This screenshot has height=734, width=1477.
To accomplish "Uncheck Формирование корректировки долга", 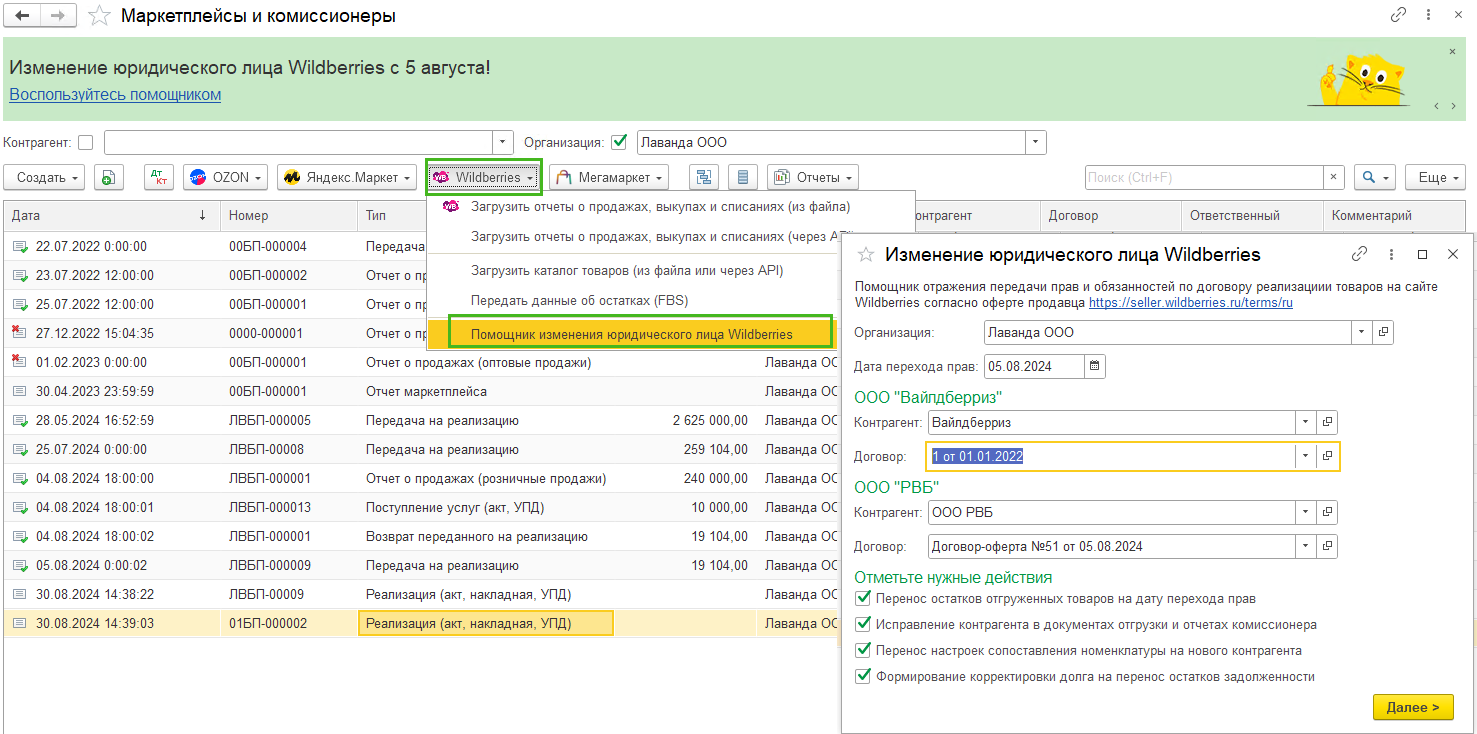I will 864,676.
